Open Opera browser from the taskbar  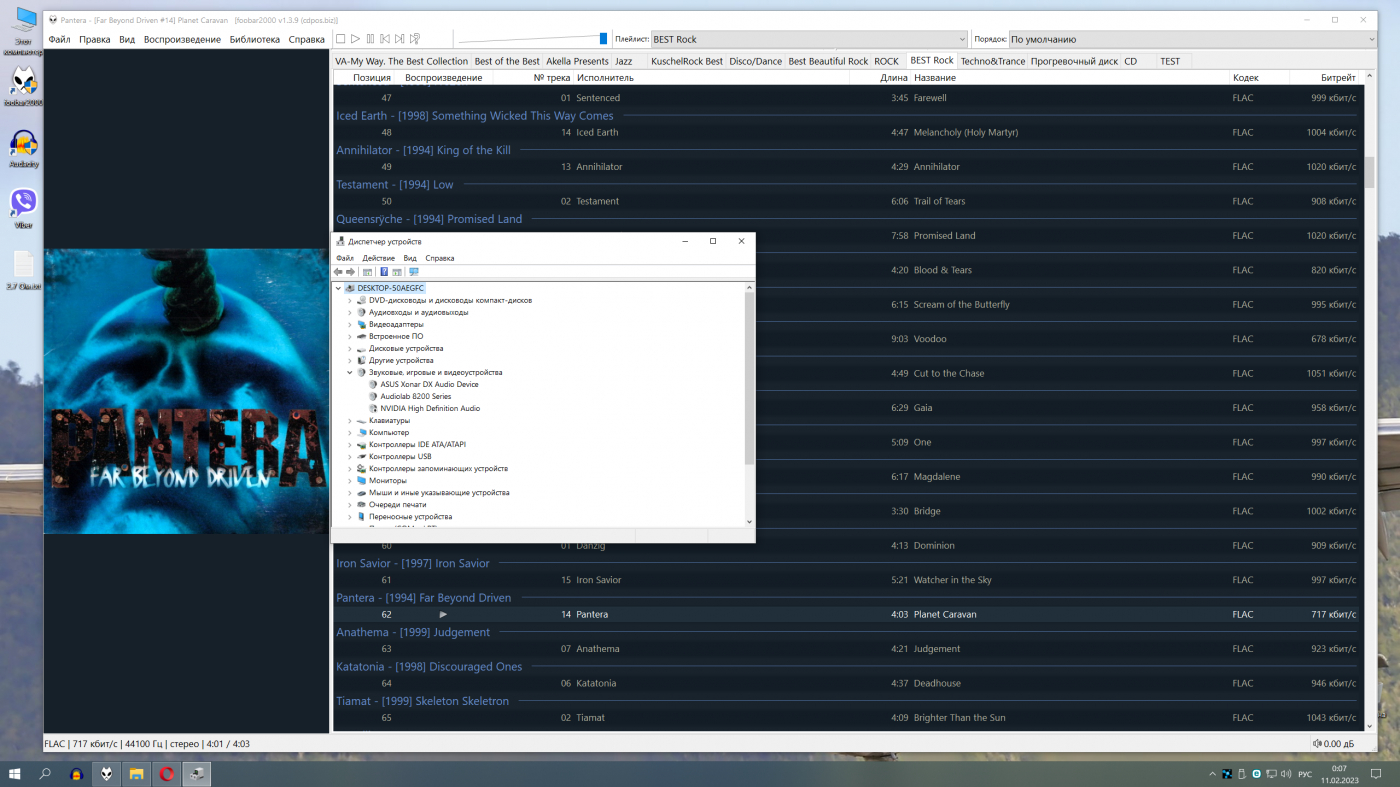[166, 774]
